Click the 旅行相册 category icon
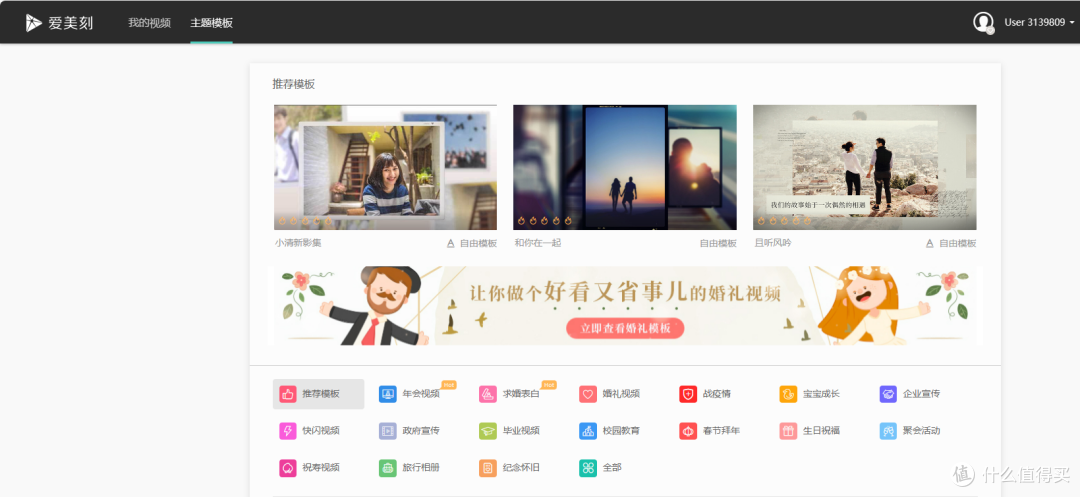This screenshot has width=1080, height=497. pyautogui.click(x=388, y=467)
